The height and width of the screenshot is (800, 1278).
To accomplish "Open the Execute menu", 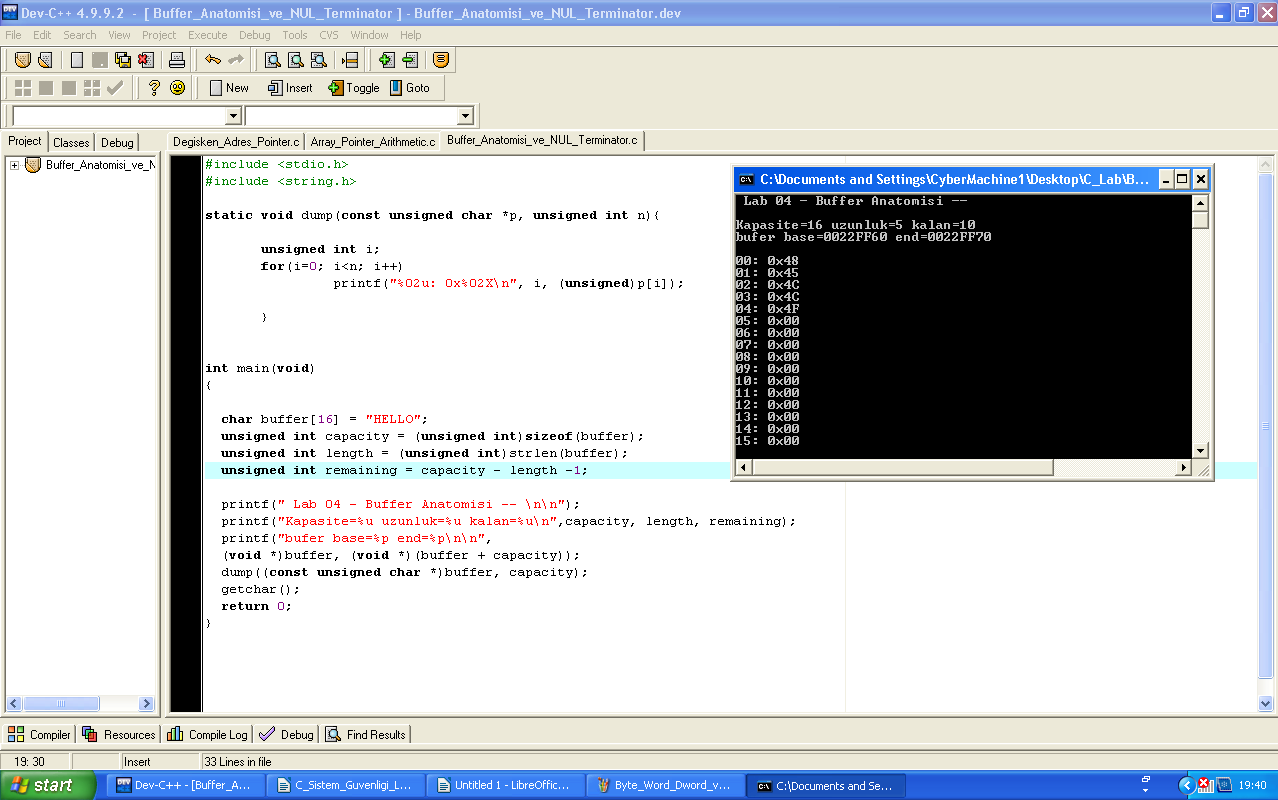I will [x=207, y=35].
